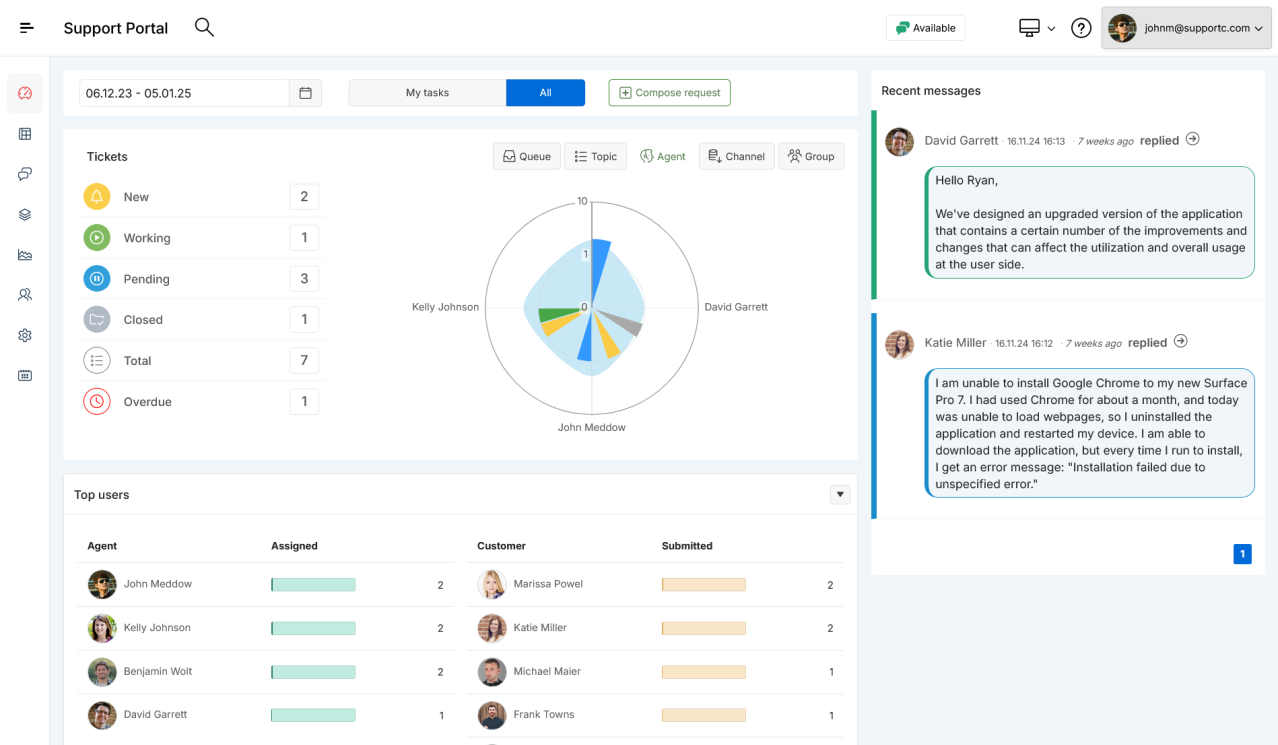Image resolution: width=1278 pixels, height=745 pixels.
Task: Click the search magnifier icon in the top bar
Action: pyautogui.click(x=204, y=27)
